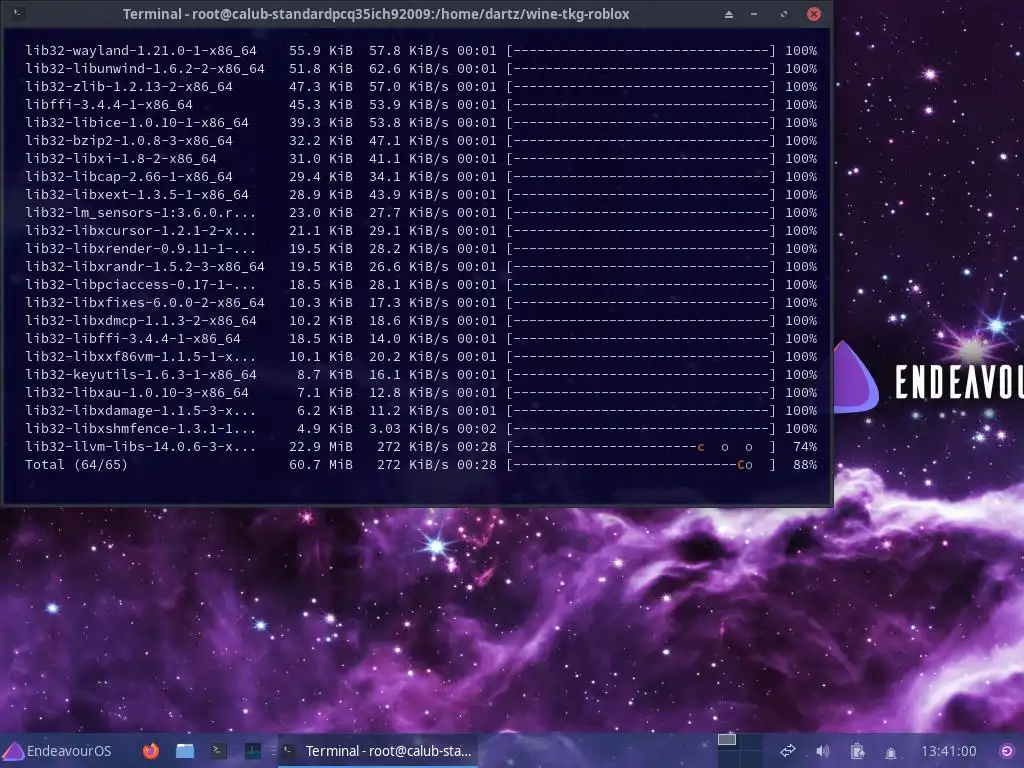This screenshot has height=768, width=1024.
Task: Click the lib32-libxfixes-6.0.0-2-x86_64 line
Action: [421, 303]
